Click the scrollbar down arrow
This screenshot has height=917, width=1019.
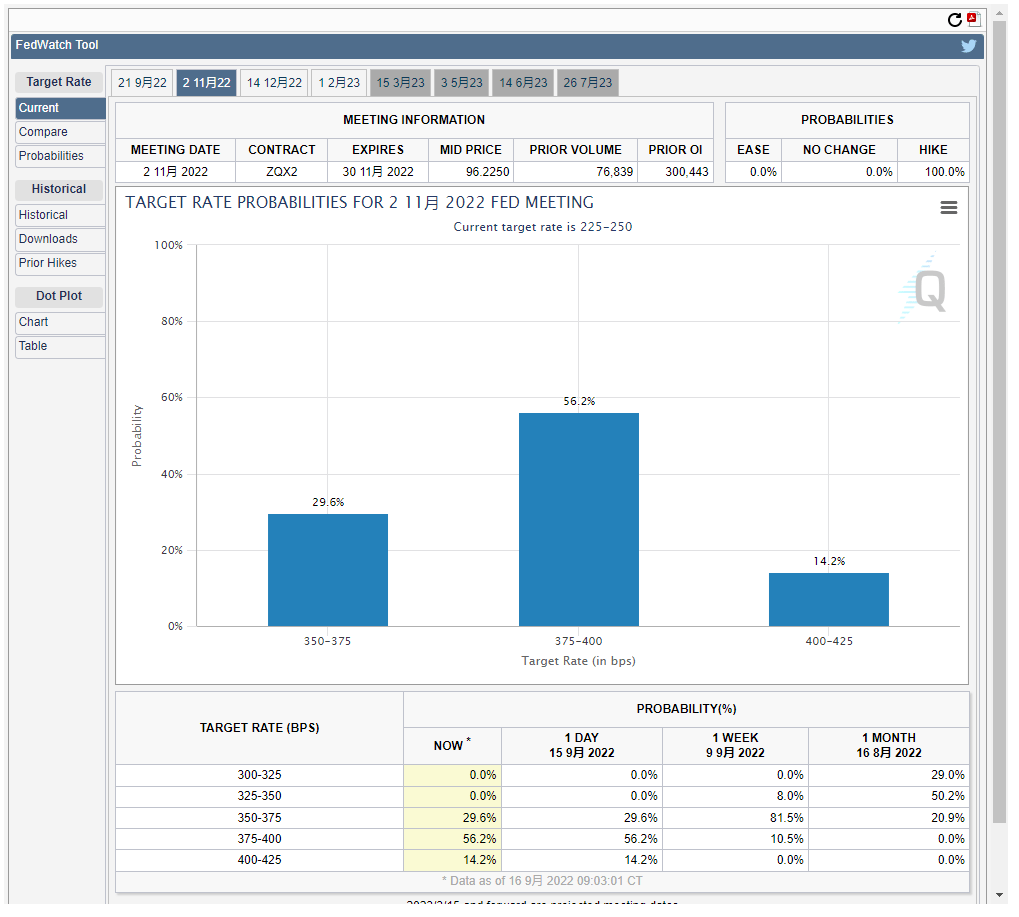[x=998, y=894]
